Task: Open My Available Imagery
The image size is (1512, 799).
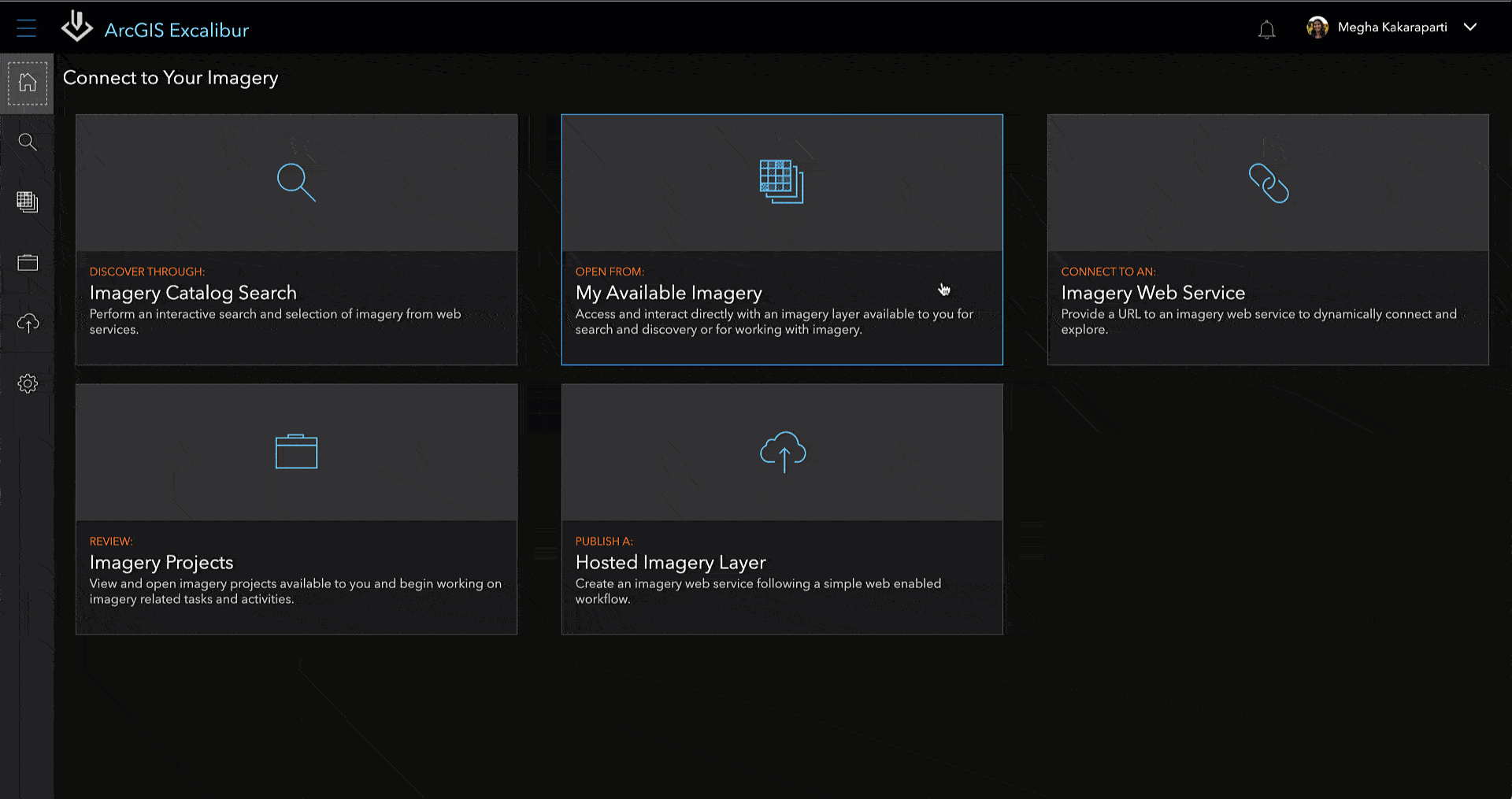Action: click(782, 240)
